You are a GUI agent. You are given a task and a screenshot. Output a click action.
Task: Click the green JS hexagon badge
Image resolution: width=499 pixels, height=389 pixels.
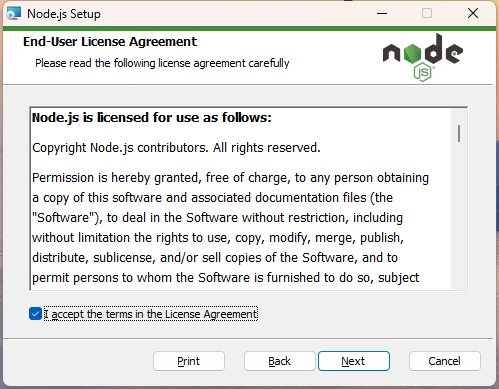[423, 72]
